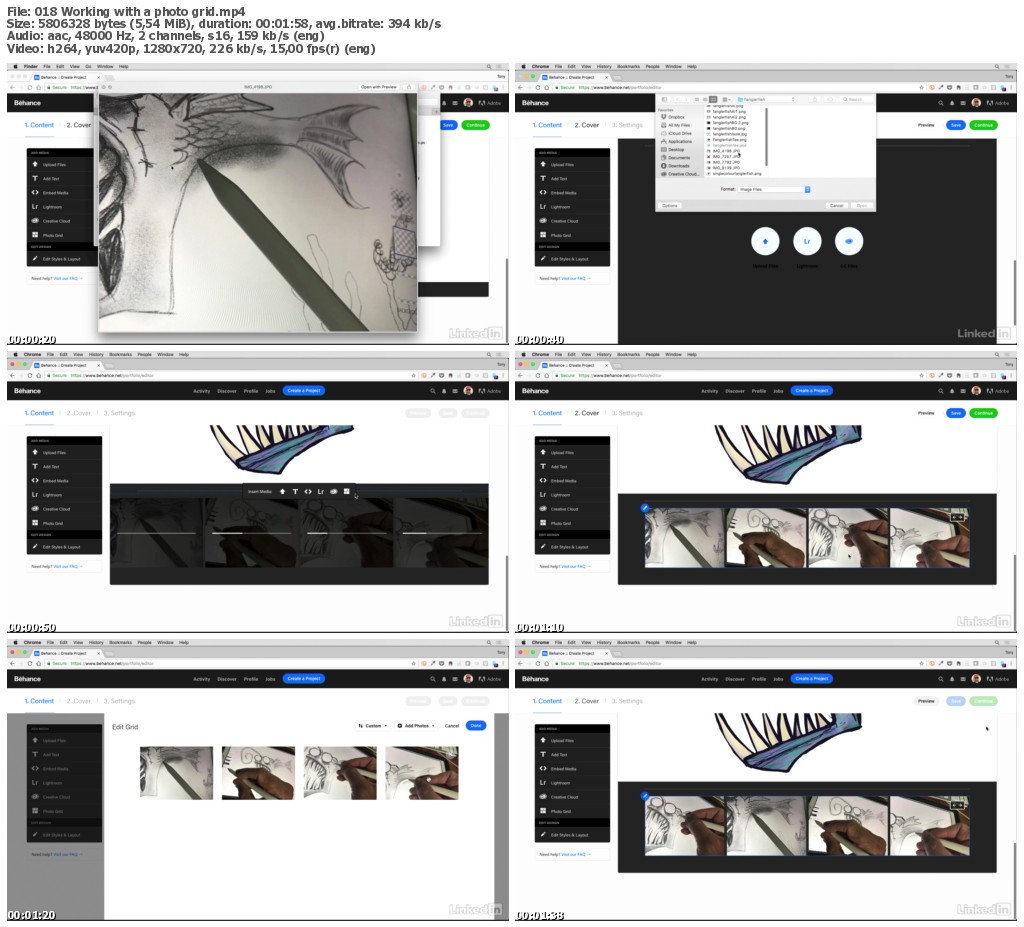
Task: Click notifications bell in 00:01:10 frame header
Action: point(952,391)
